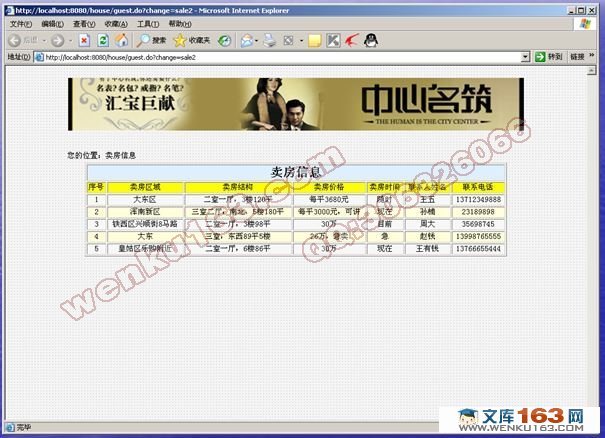Click the status bar page icon

pyautogui.click(x=10, y=427)
